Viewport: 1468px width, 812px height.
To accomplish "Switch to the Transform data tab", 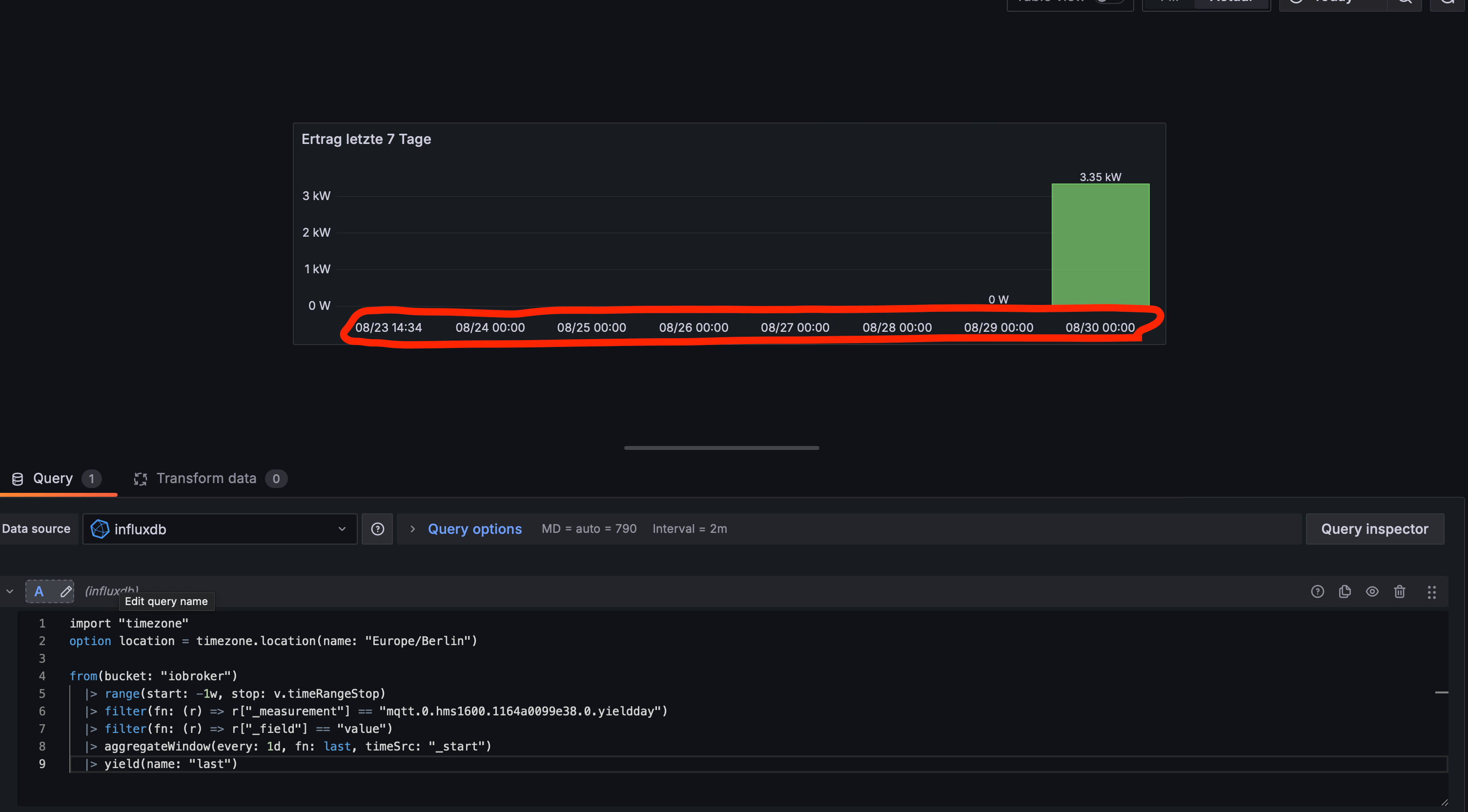I will pos(206,479).
